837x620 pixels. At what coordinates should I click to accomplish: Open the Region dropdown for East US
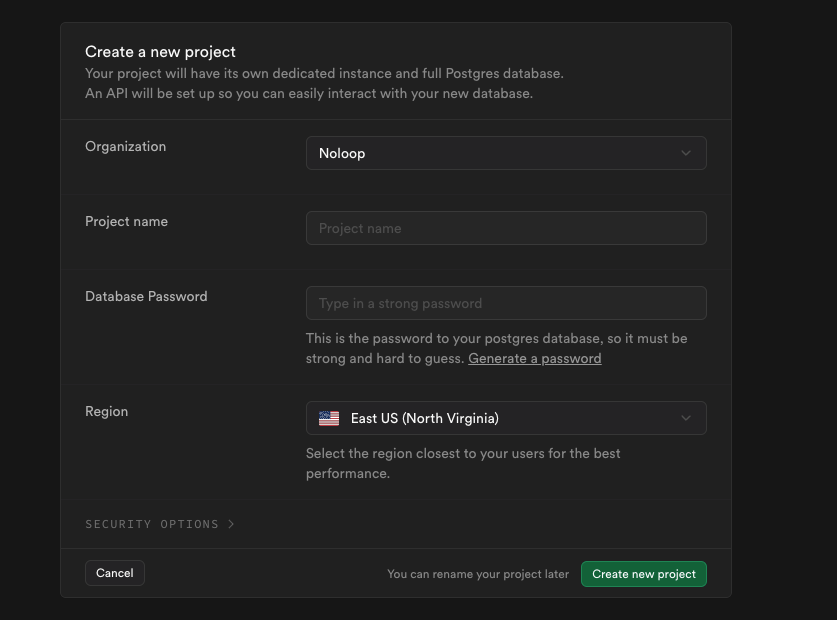(505, 418)
